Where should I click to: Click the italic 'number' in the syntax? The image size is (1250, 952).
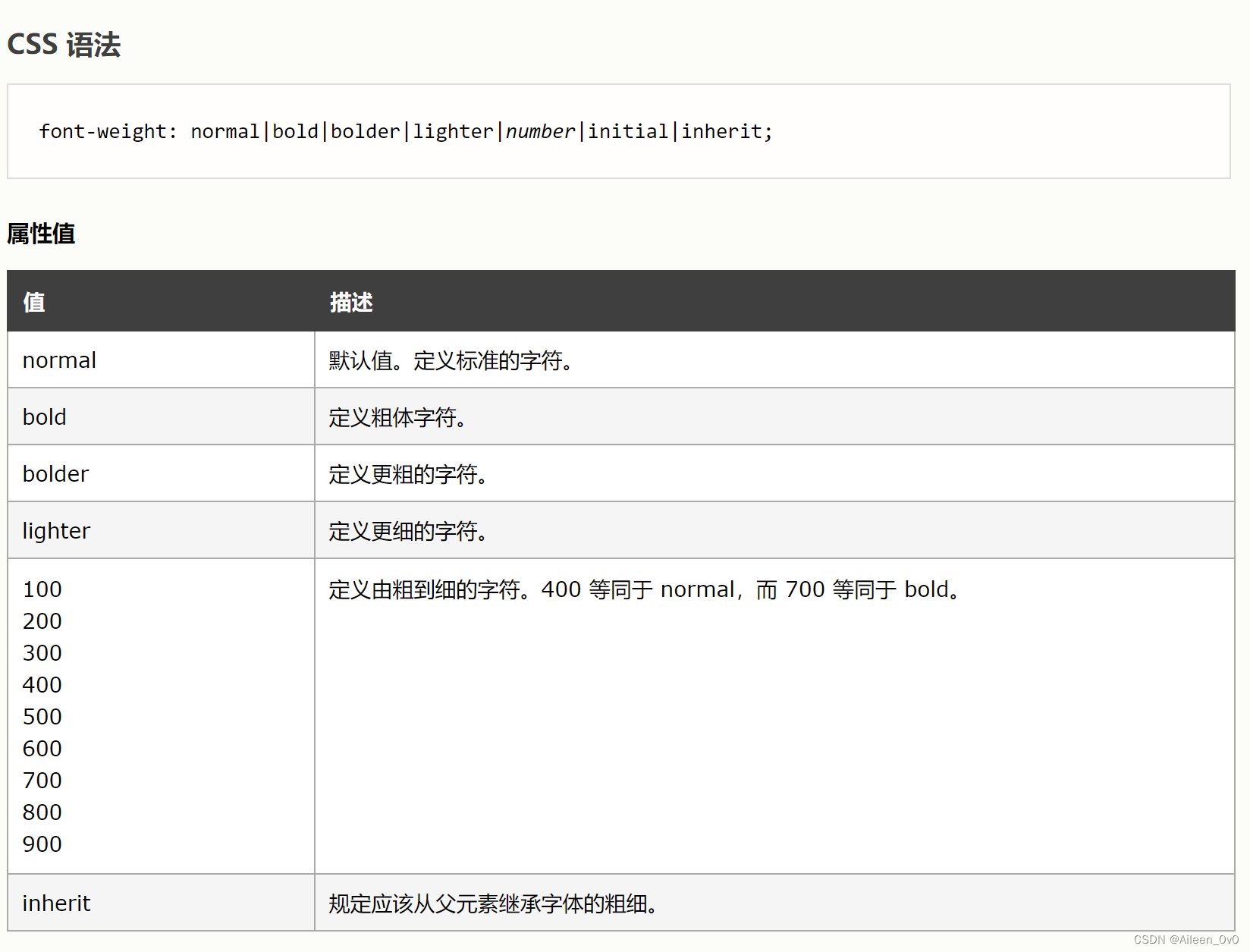tap(540, 131)
